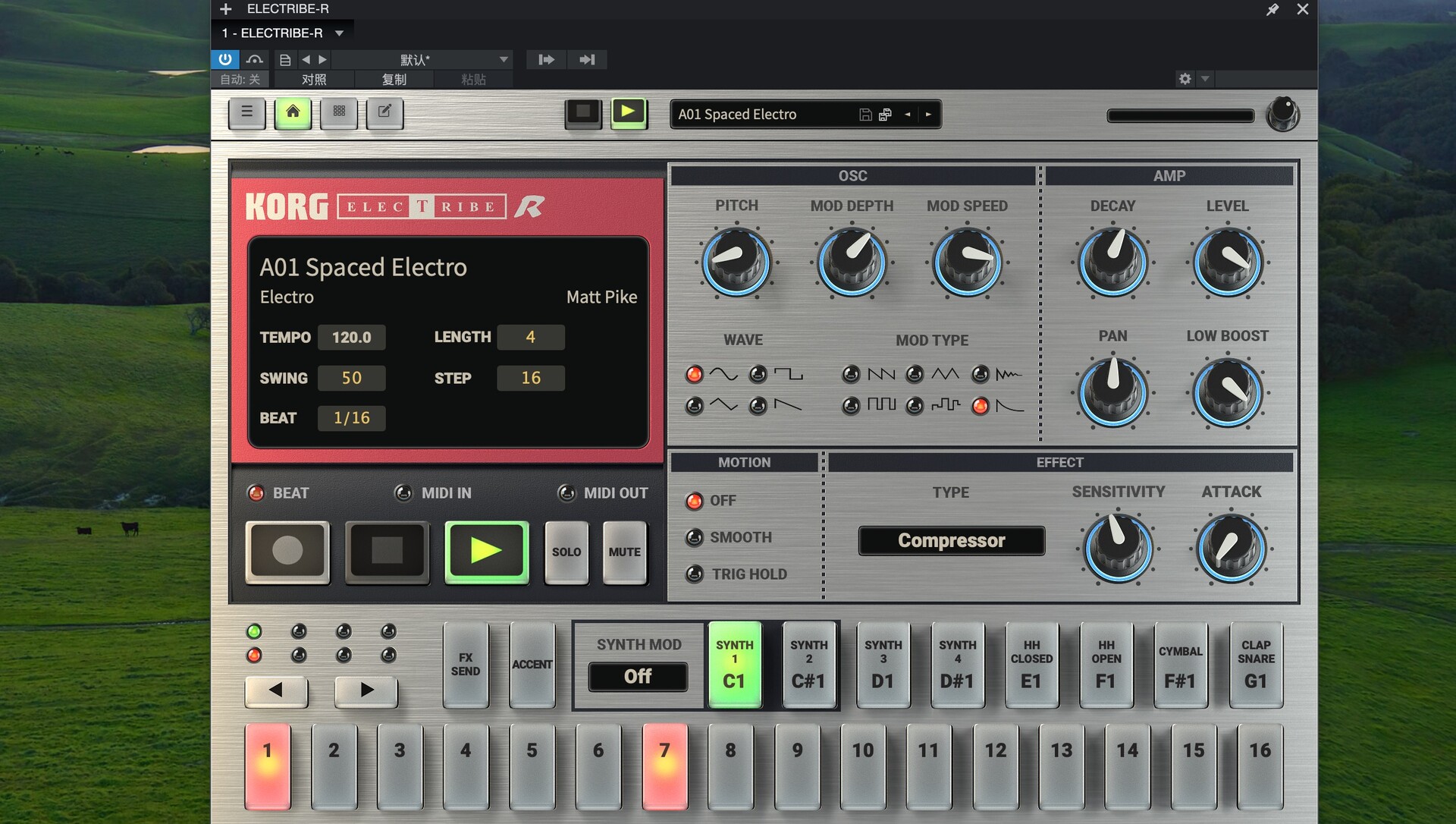The image size is (1456, 824).
Task: Click the host preset file icon
Action: [285, 59]
